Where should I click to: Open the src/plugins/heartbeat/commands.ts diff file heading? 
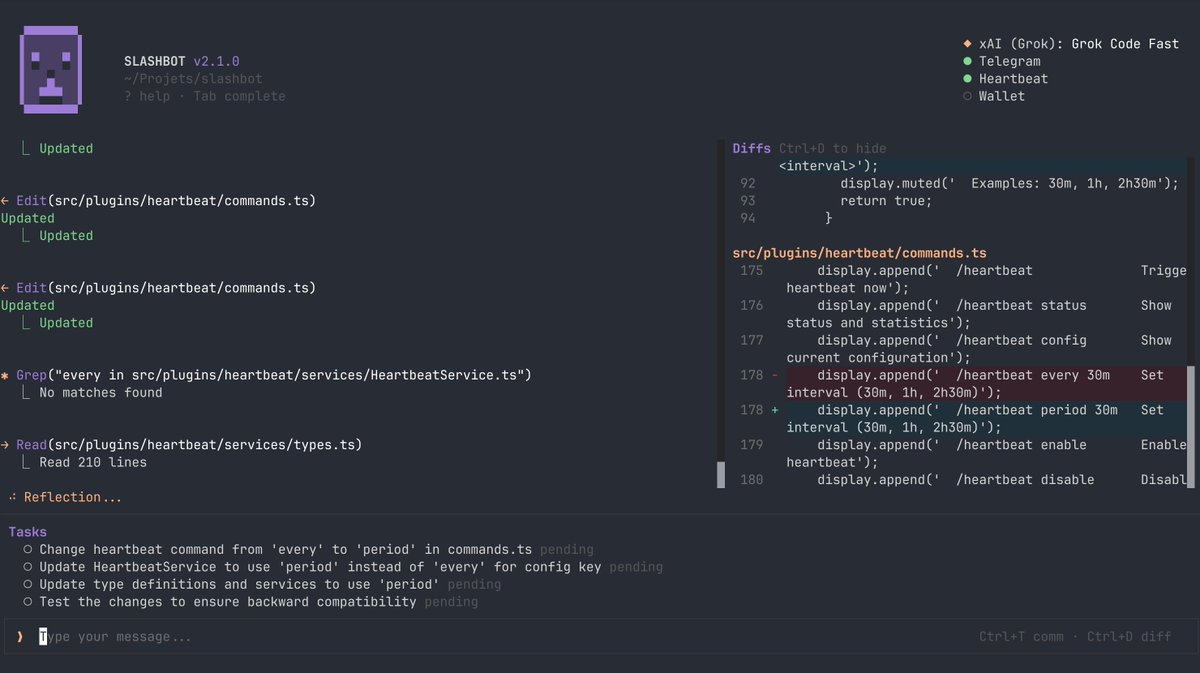click(860, 253)
